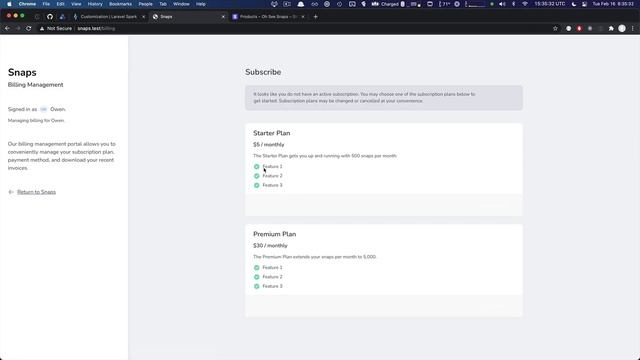Switch to the Snaps tab

pos(188,17)
